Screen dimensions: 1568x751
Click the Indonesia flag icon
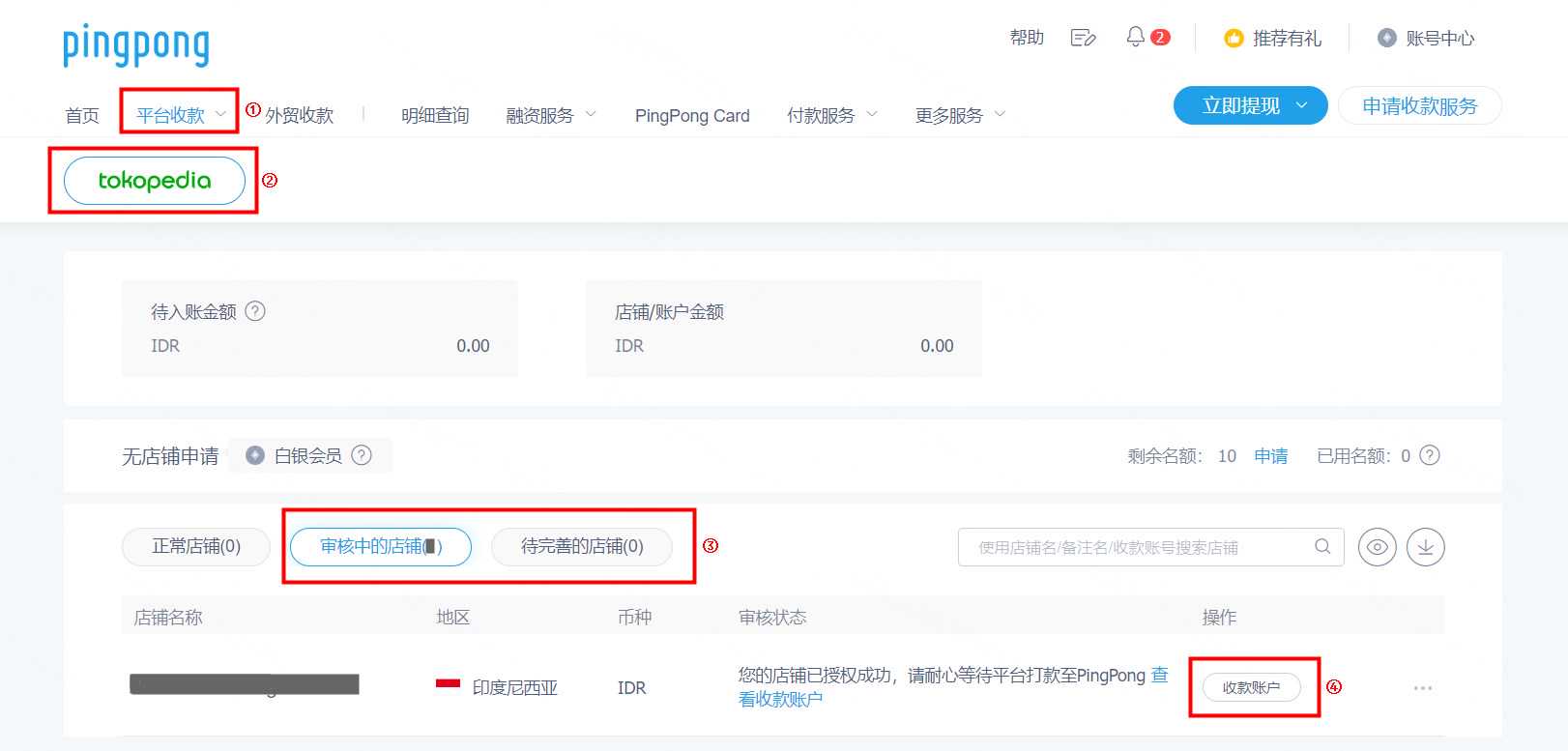(x=448, y=685)
